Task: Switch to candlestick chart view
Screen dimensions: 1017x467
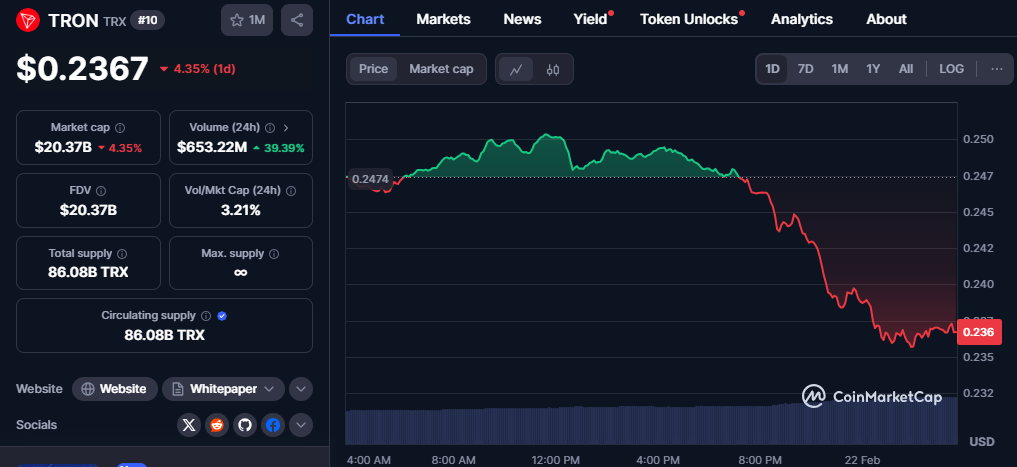Action: pyautogui.click(x=553, y=69)
